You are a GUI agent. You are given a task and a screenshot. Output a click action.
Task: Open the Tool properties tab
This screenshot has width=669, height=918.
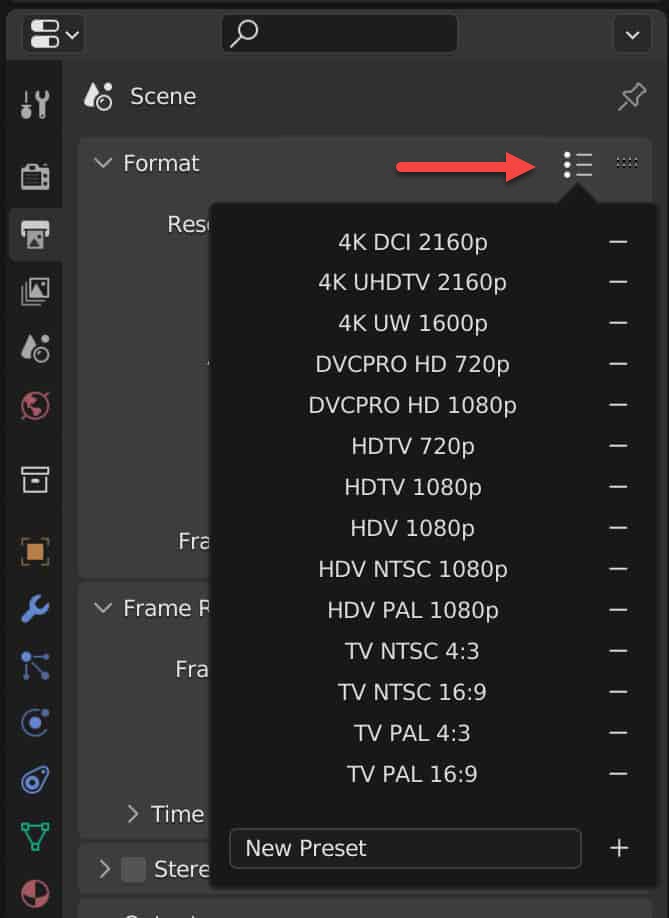35,102
